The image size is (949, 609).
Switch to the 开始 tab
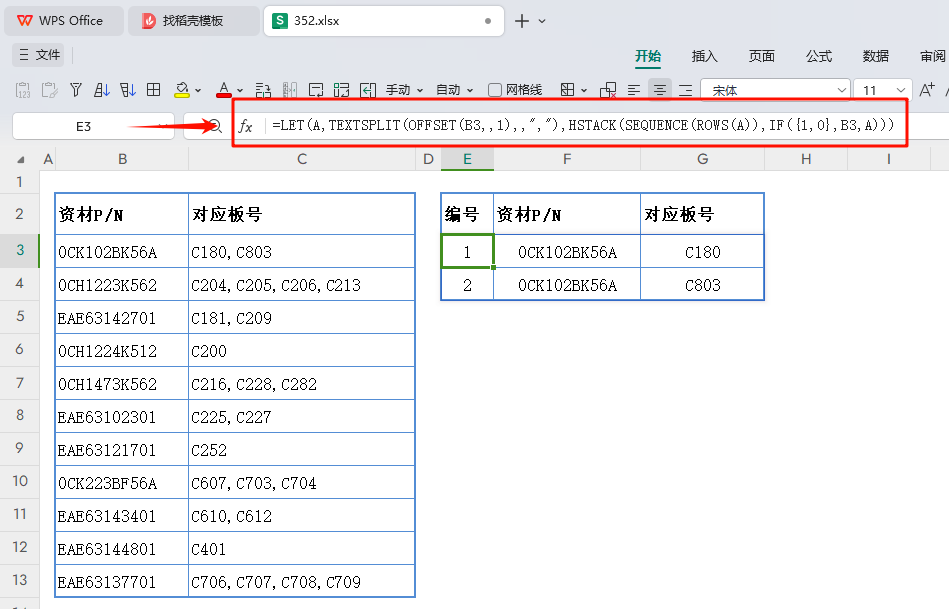[x=648, y=56]
